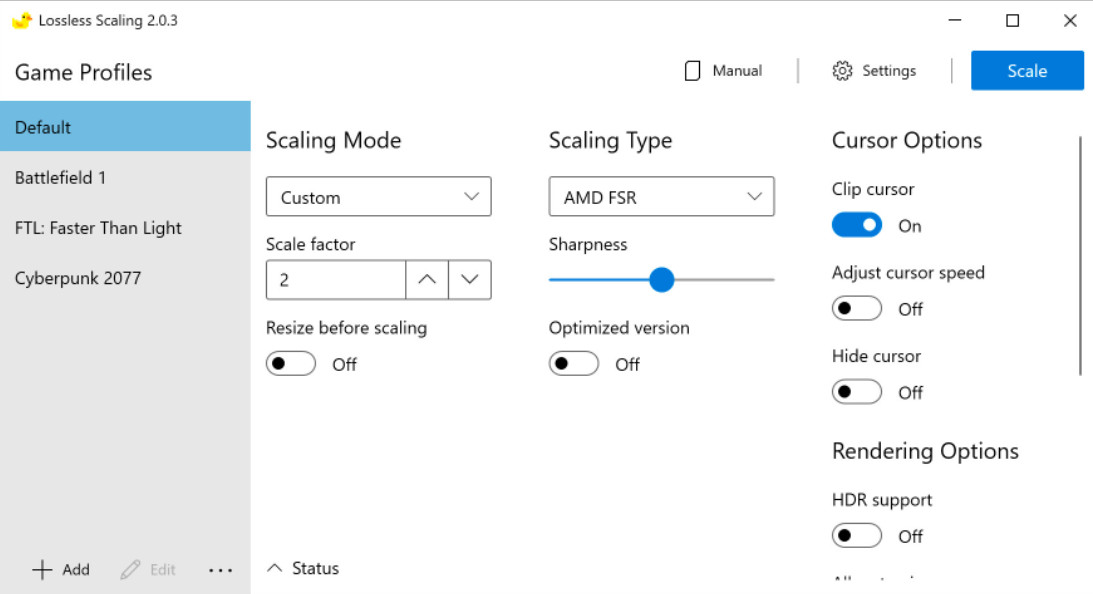
Task: Toggle Resize before scaling on
Action: (x=291, y=364)
